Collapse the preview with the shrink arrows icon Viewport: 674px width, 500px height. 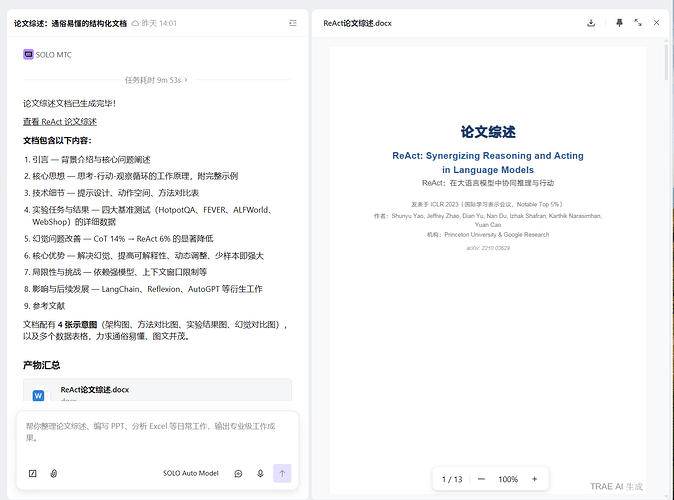pyautogui.click(x=638, y=23)
